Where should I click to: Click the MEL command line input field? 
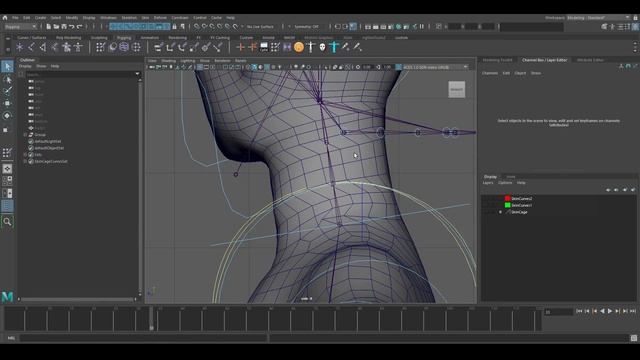click(x=144, y=338)
